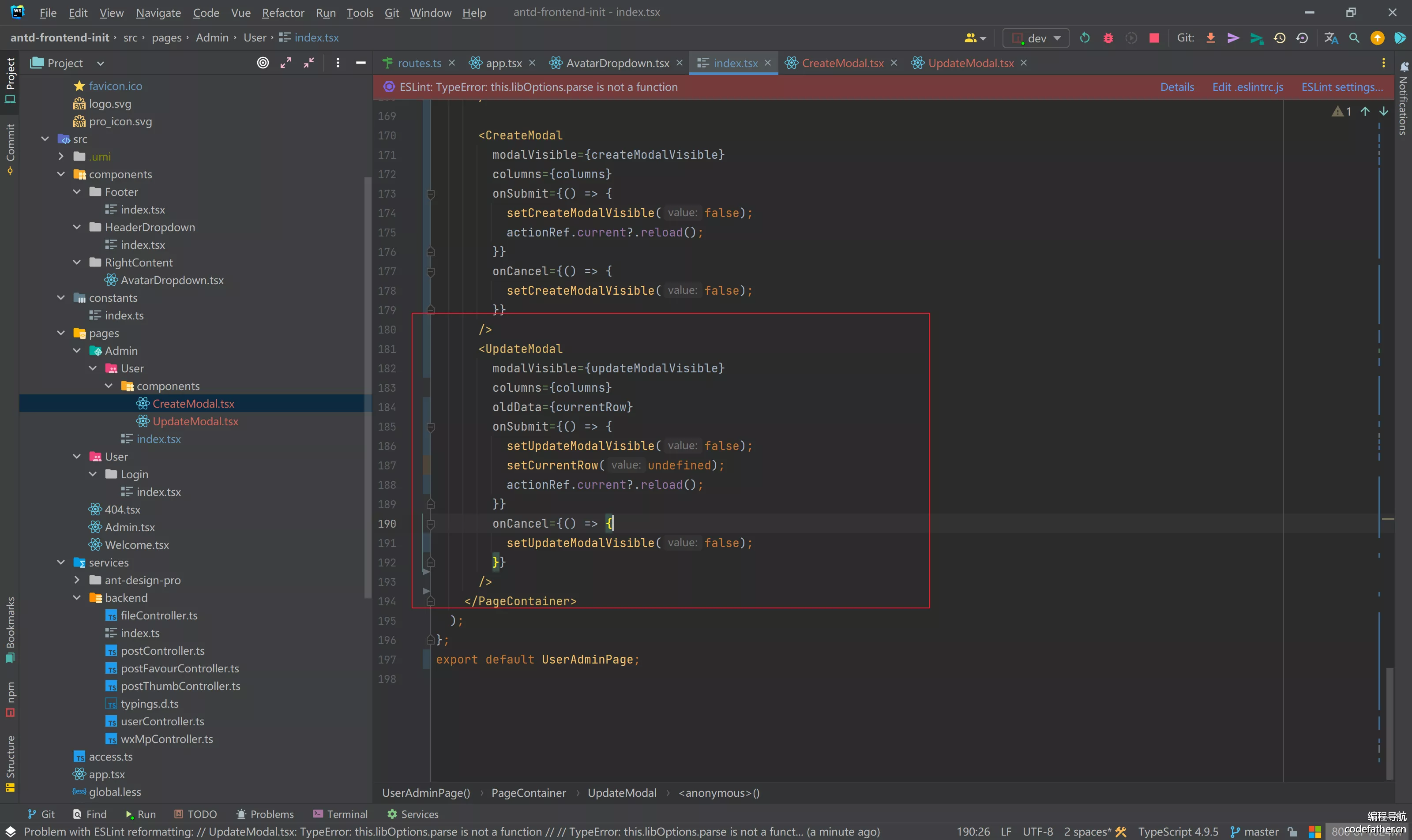Expand the .umi folder
The image size is (1412, 840).
[61, 156]
